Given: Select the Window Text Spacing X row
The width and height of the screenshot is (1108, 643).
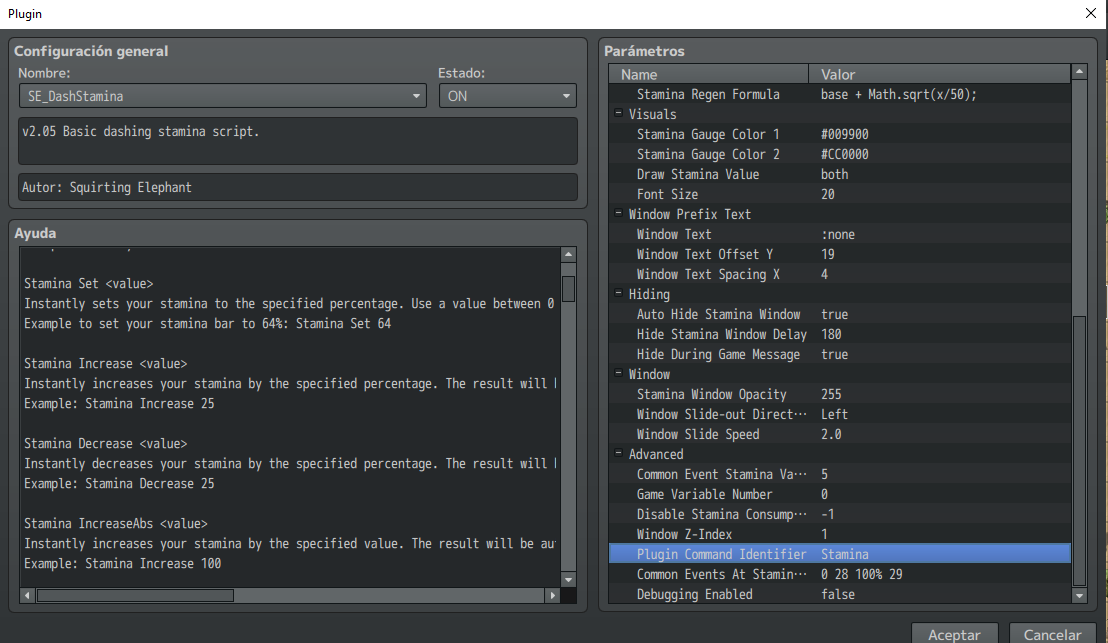Looking at the screenshot, I should [839, 274].
